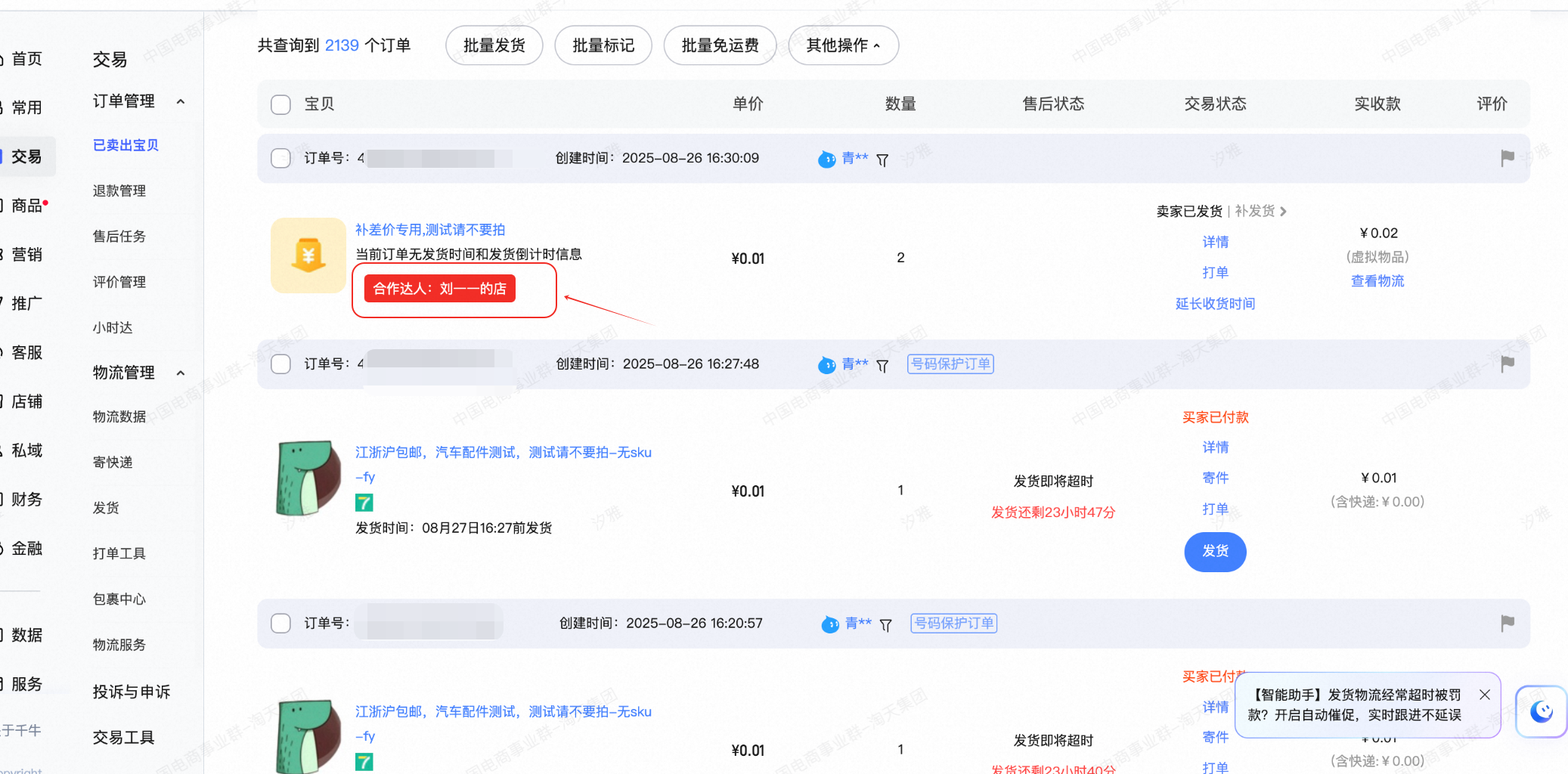The height and width of the screenshot is (774, 1568).
Task: Open product title 补差价专用,测试请不要拍
Action: pos(430,230)
